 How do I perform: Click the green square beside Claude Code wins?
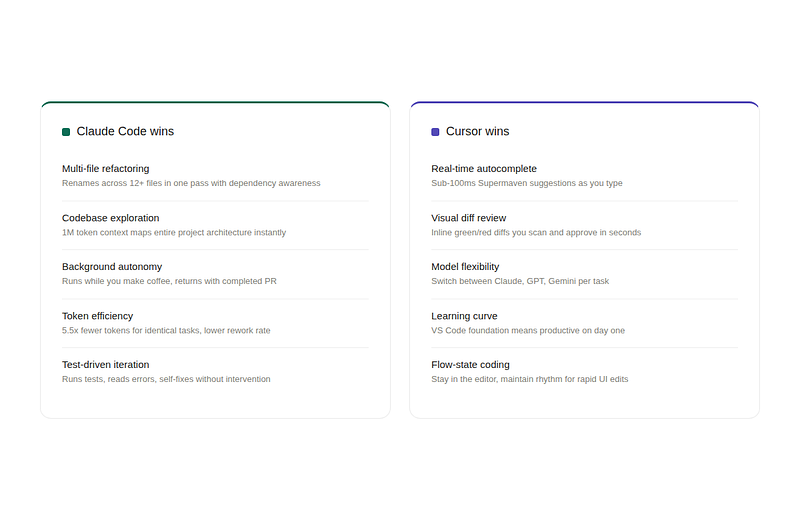(66, 132)
